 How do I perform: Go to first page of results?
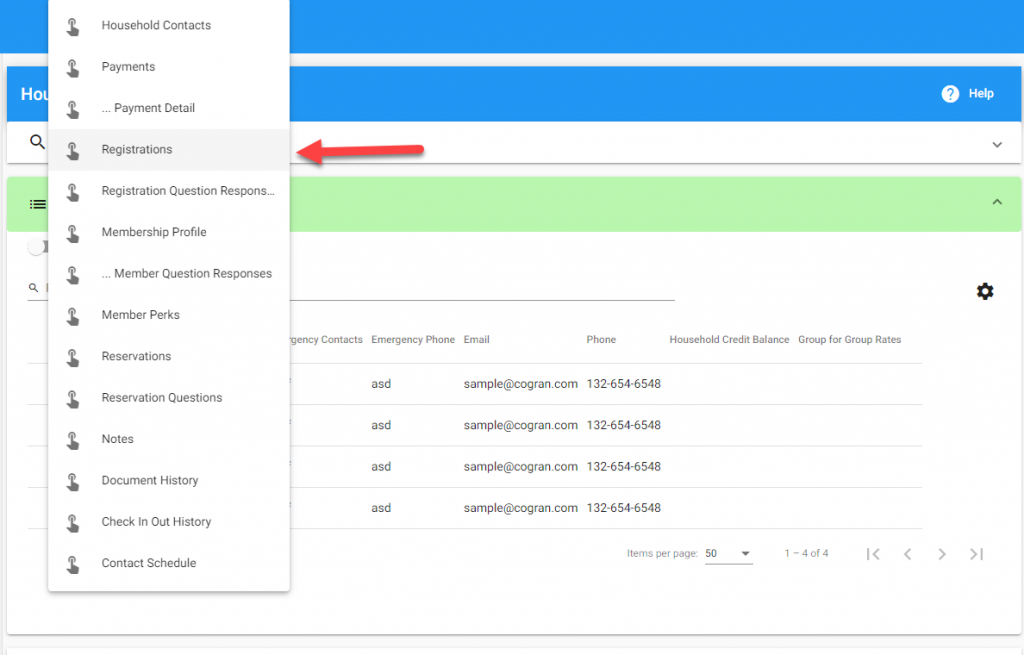873,554
